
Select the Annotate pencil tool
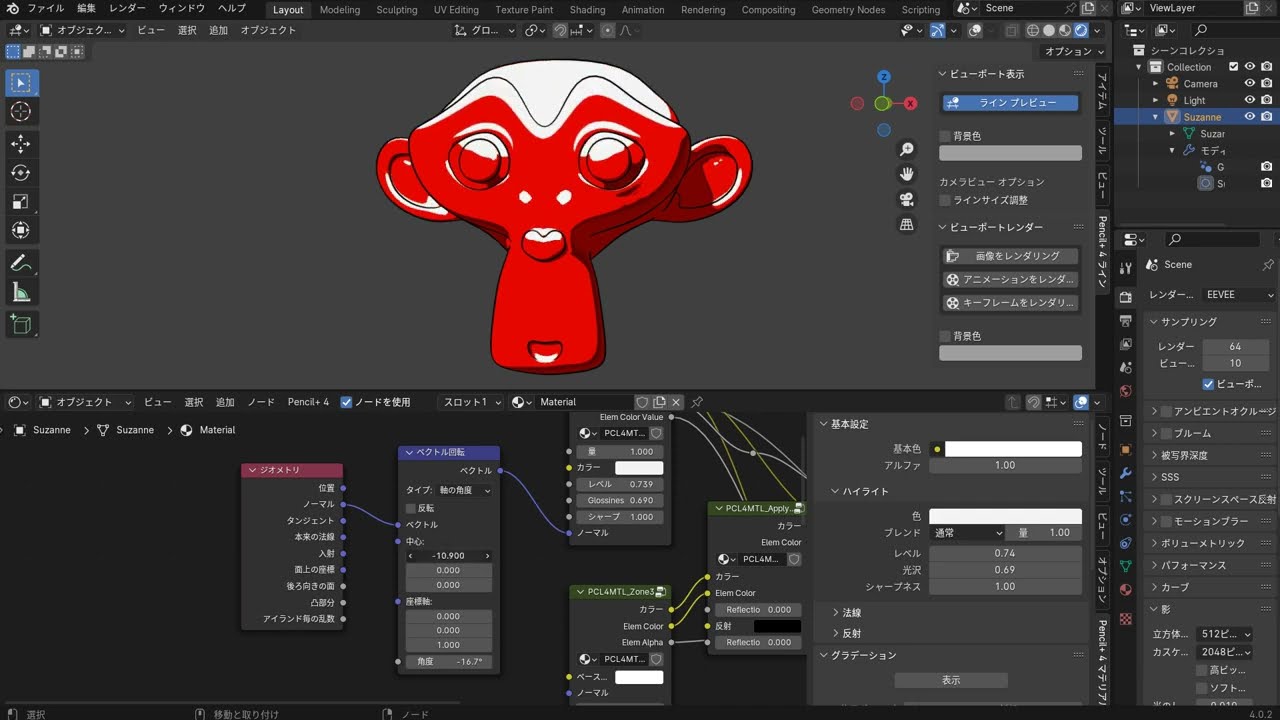20,263
